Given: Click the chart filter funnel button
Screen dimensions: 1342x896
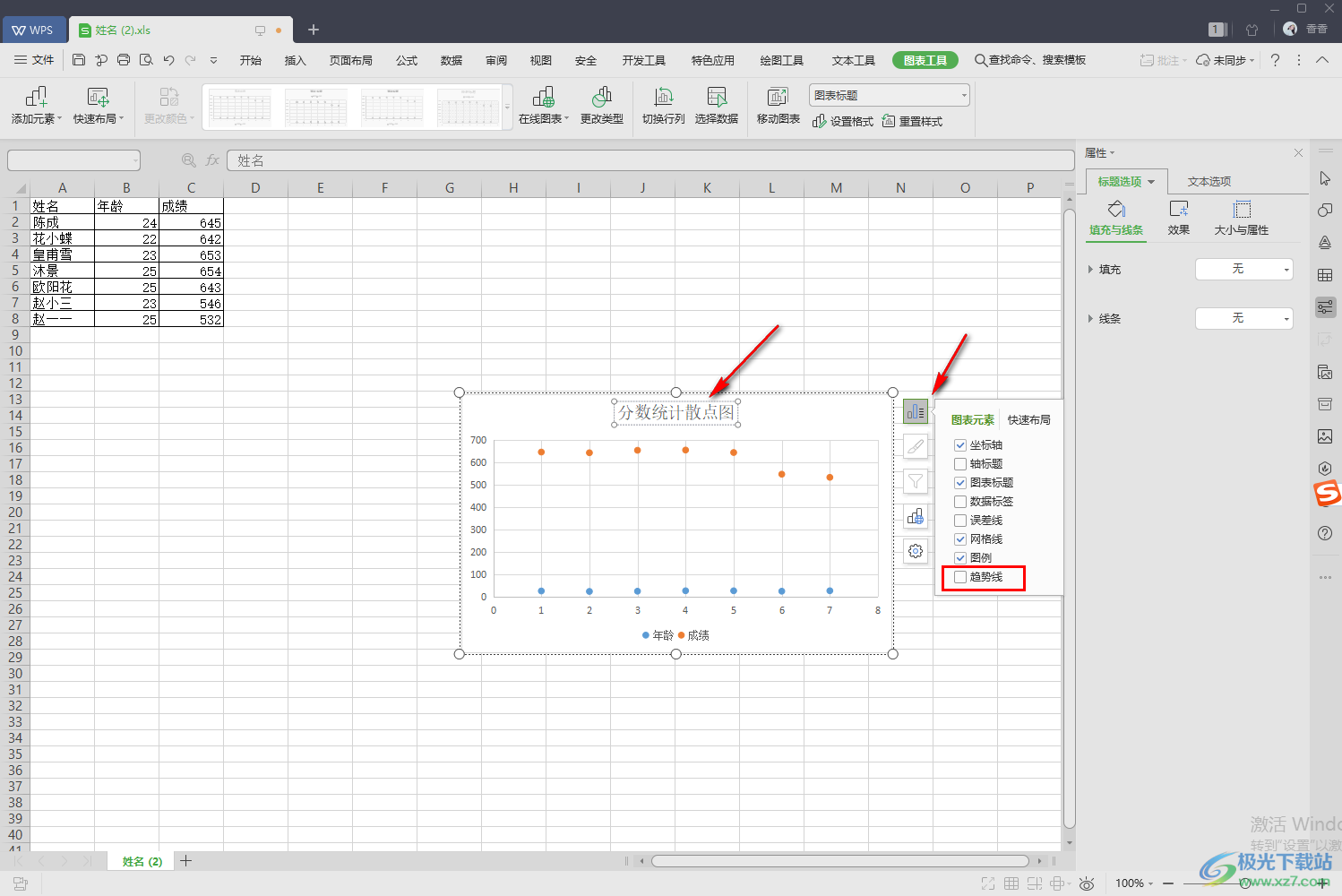Looking at the screenshot, I should coord(915,481).
